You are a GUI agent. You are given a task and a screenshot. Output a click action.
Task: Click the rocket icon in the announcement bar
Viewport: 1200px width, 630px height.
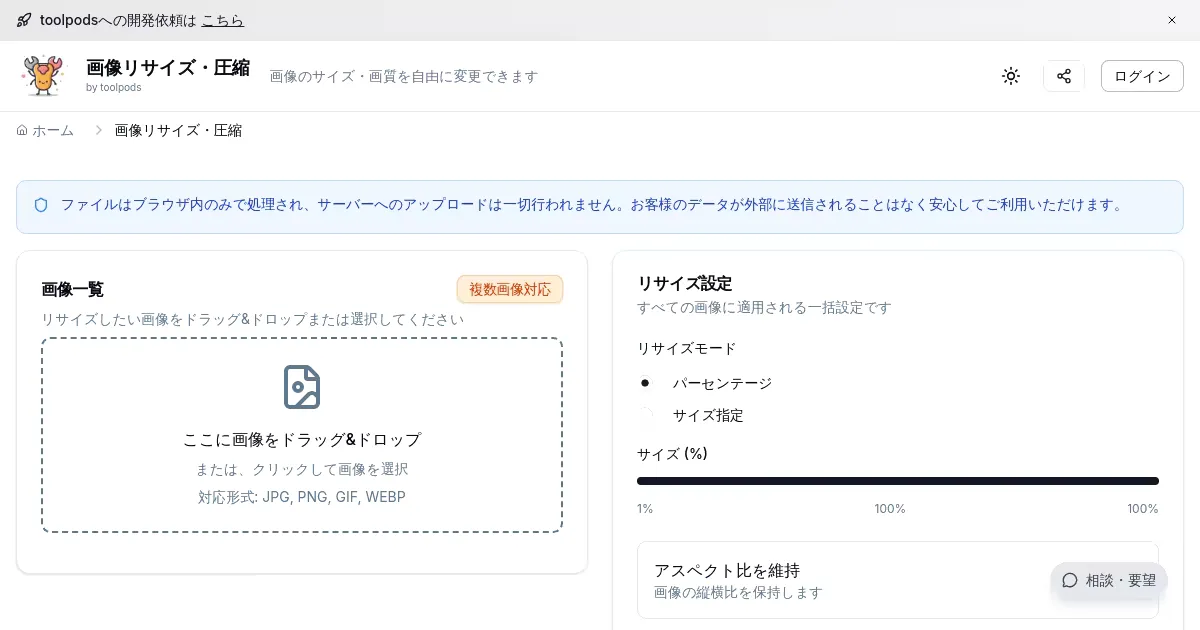click(x=24, y=20)
